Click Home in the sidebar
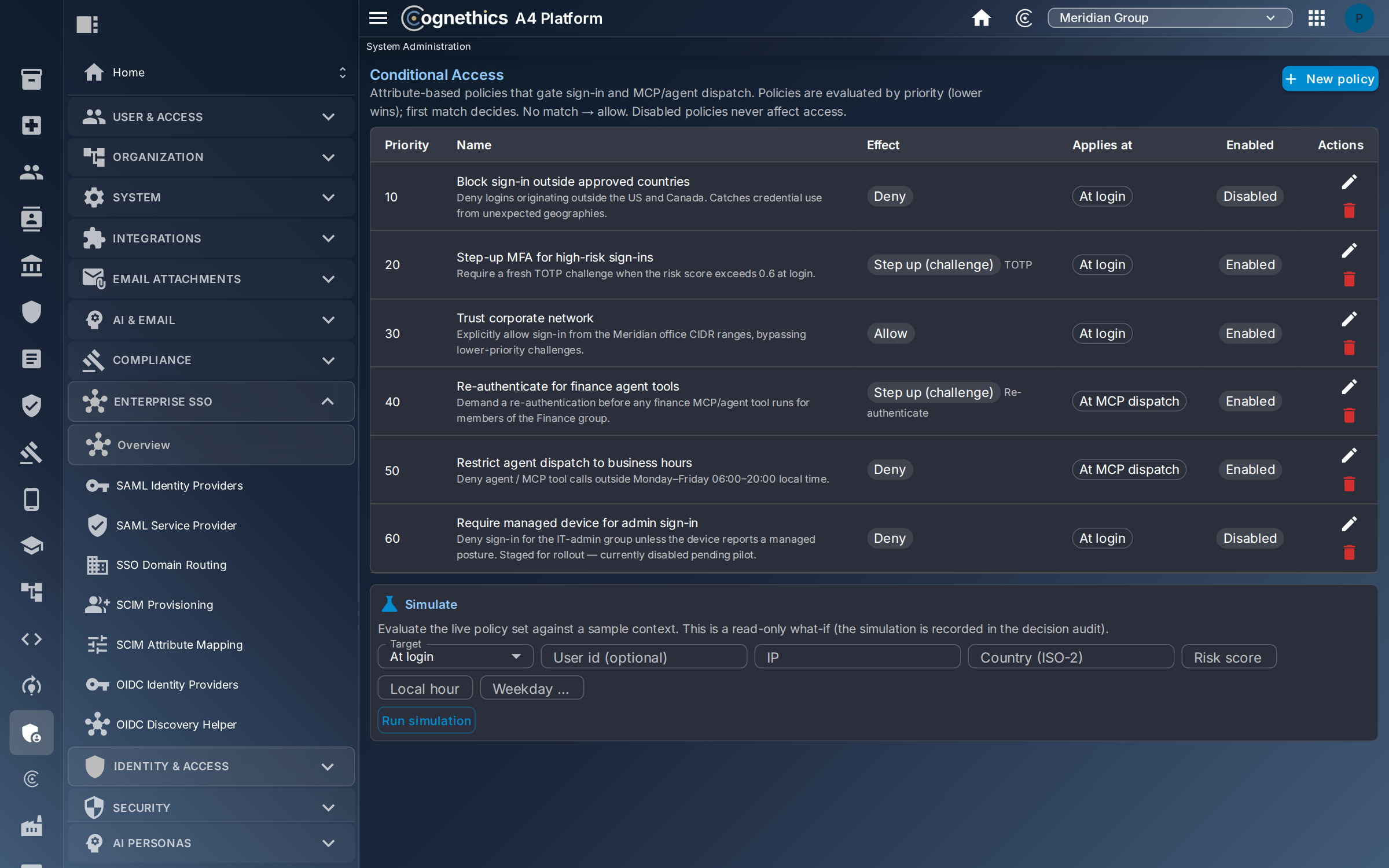The width and height of the screenshot is (1389, 868). coord(211,72)
